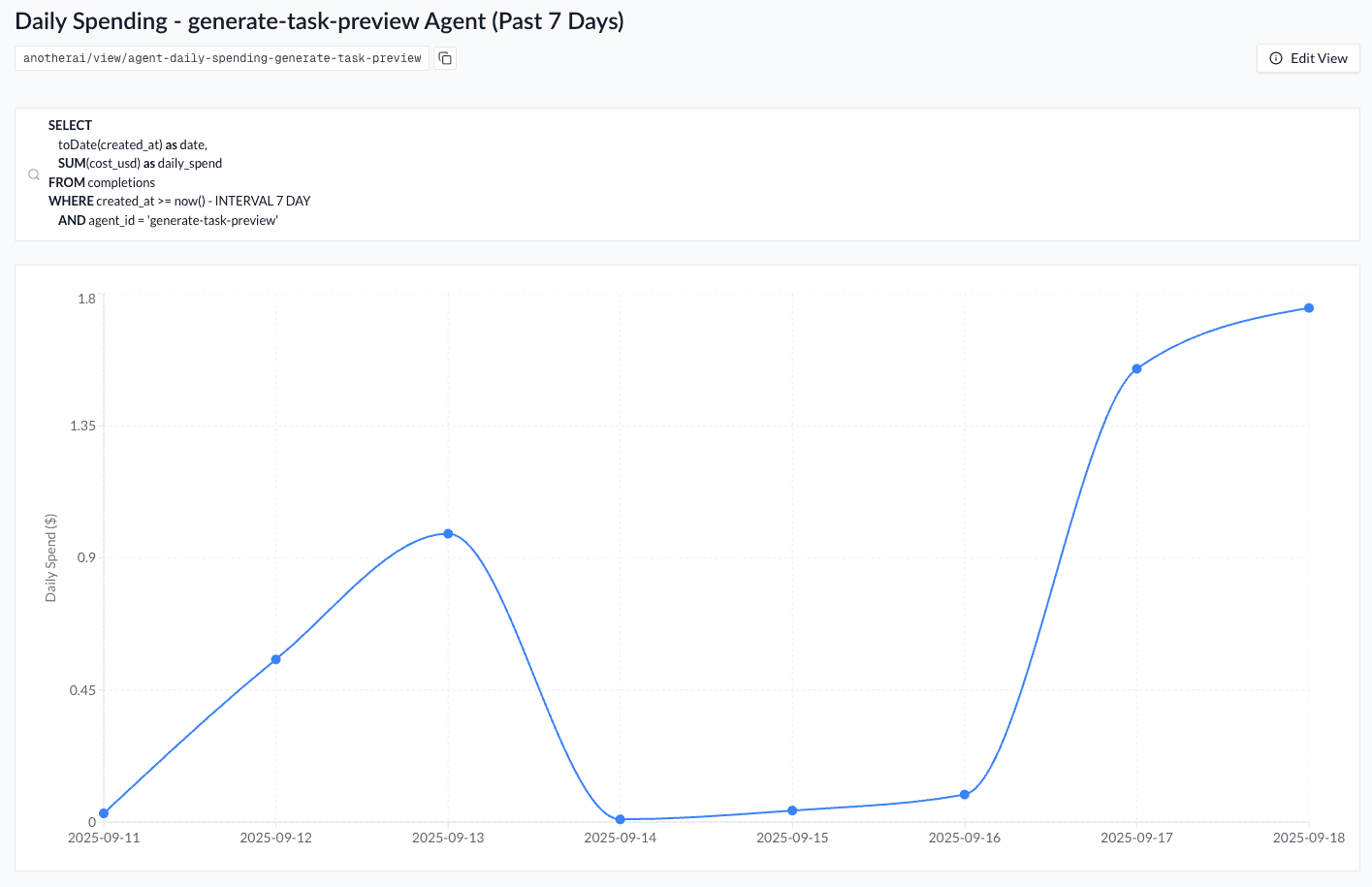Image resolution: width=1372 pixels, height=887 pixels.
Task: Click the Daily Spending chart title heading
Action: [319, 20]
